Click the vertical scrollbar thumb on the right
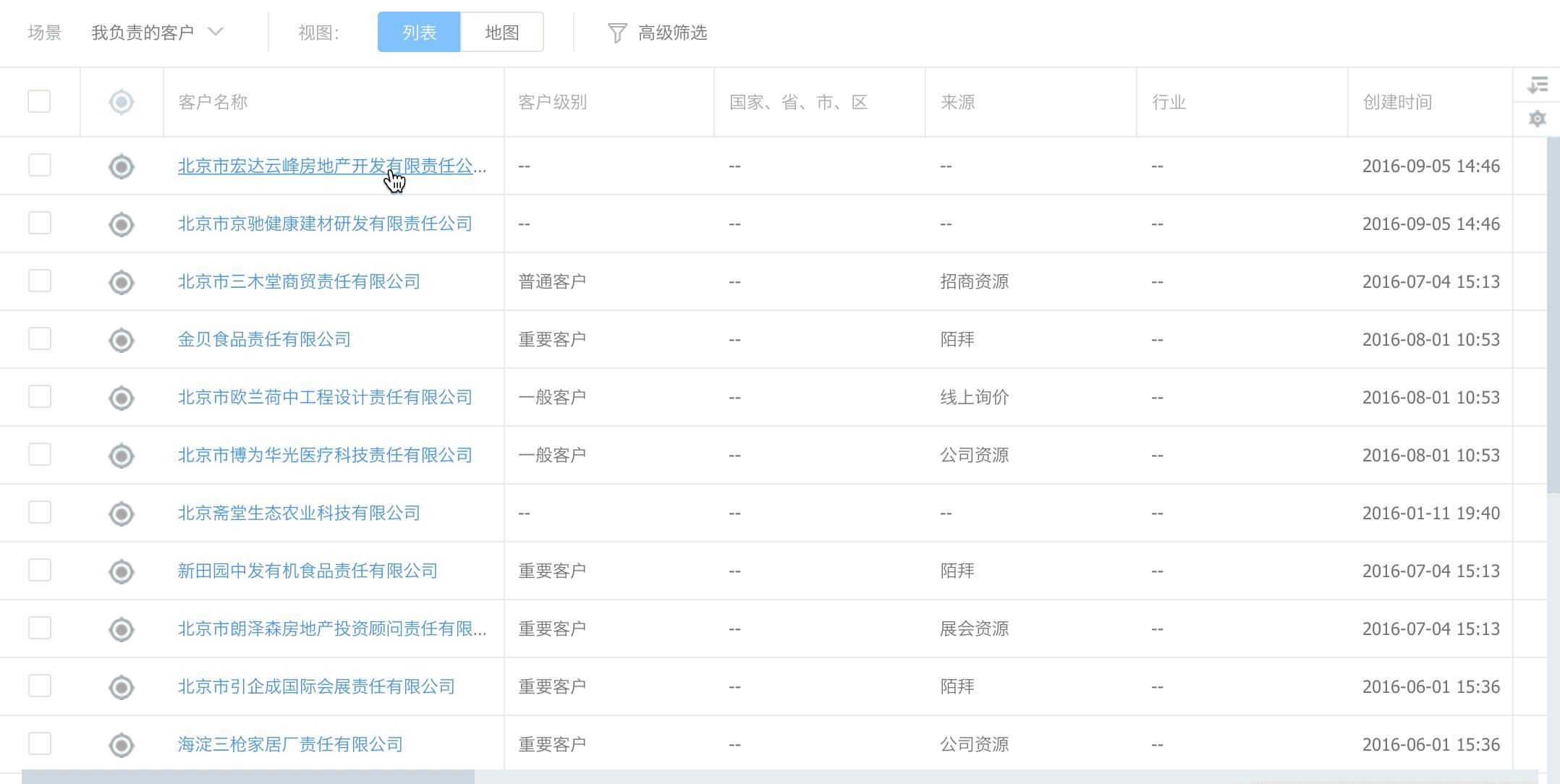 coord(1553,315)
